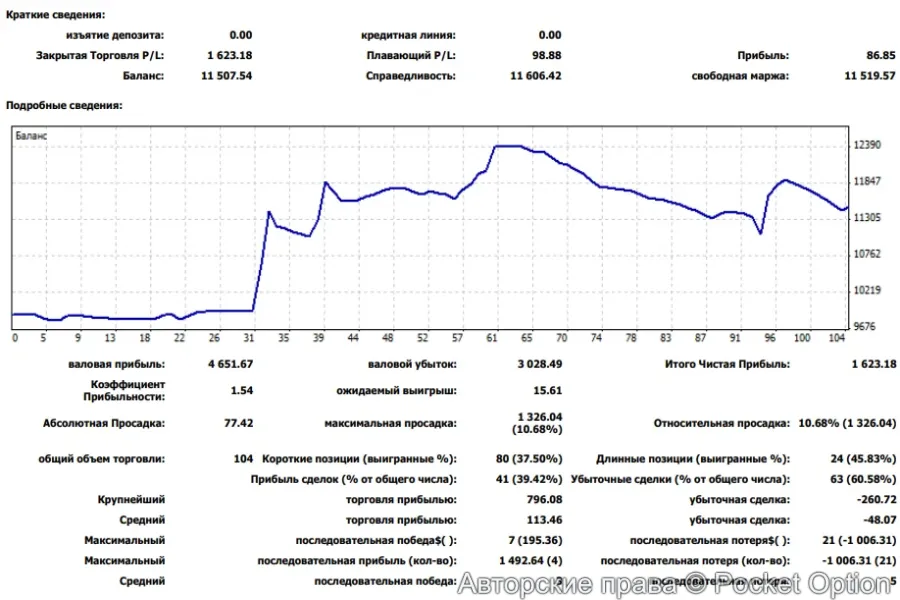Click the Pocket Option copyright watermark
Screen dimensions: 900x600
pyautogui.click(x=673, y=583)
